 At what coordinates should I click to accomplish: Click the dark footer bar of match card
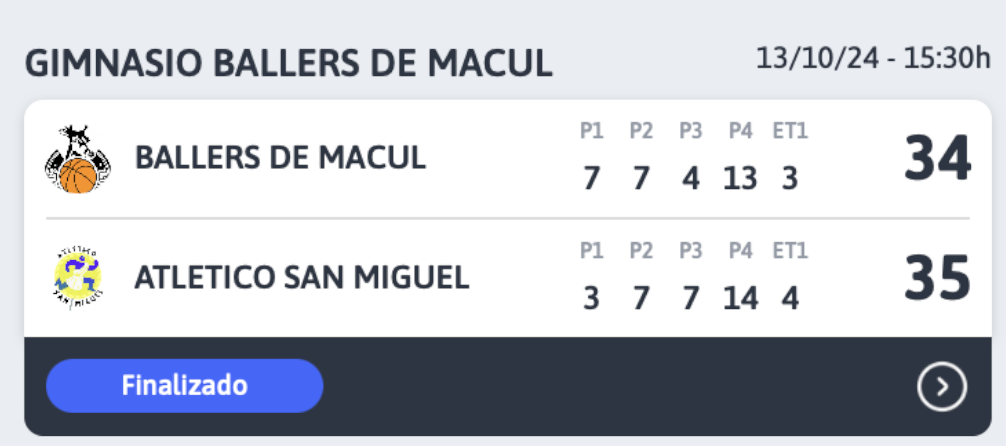(x=507, y=386)
